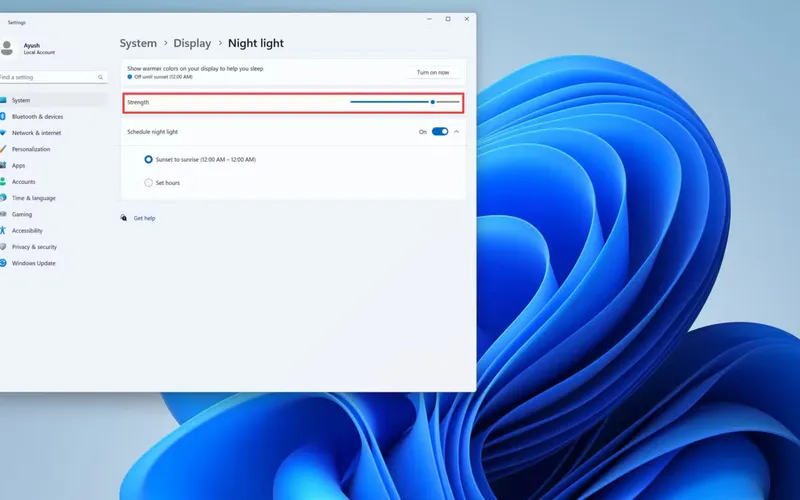Open the Accounts person icon
Image resolution: width=800 pixels, height=500 pixels.
[x=4, y=181]
